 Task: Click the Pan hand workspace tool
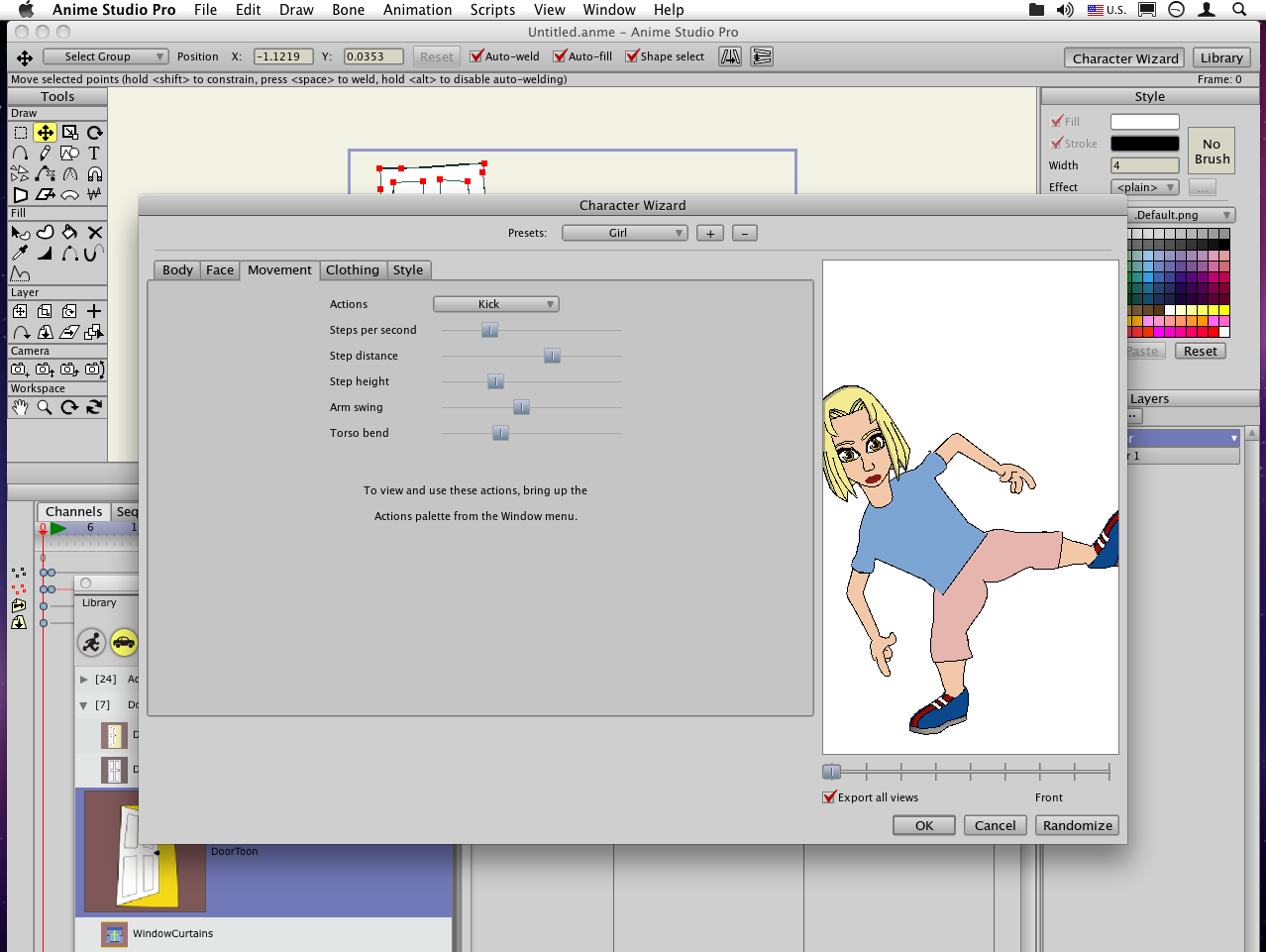tap(20, 408)
